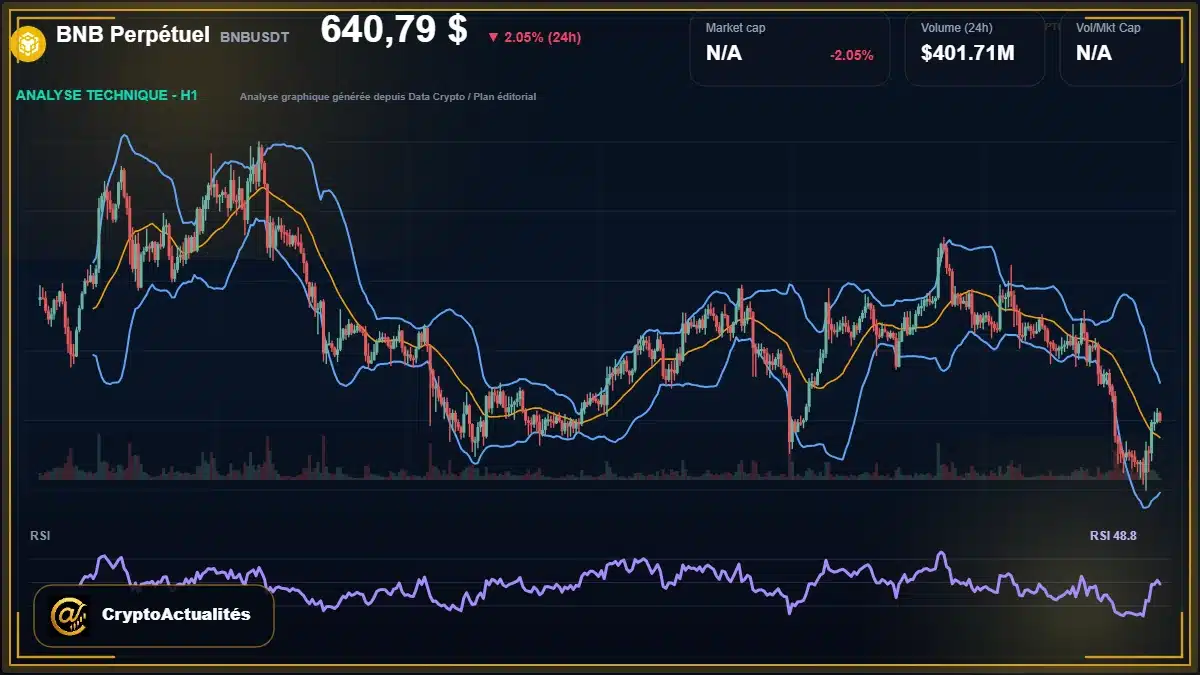Click the CryptoActualités logo icon

[71, 615]
